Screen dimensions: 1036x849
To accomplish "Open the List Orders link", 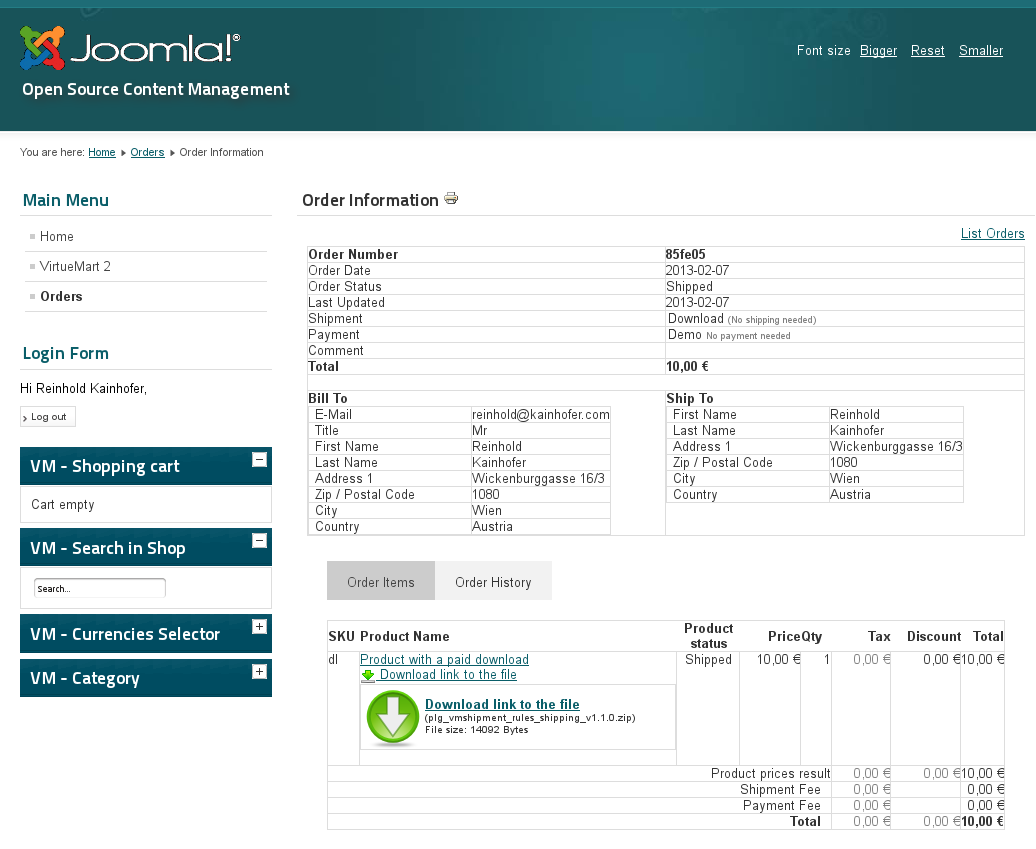I will tap(992, 234).
